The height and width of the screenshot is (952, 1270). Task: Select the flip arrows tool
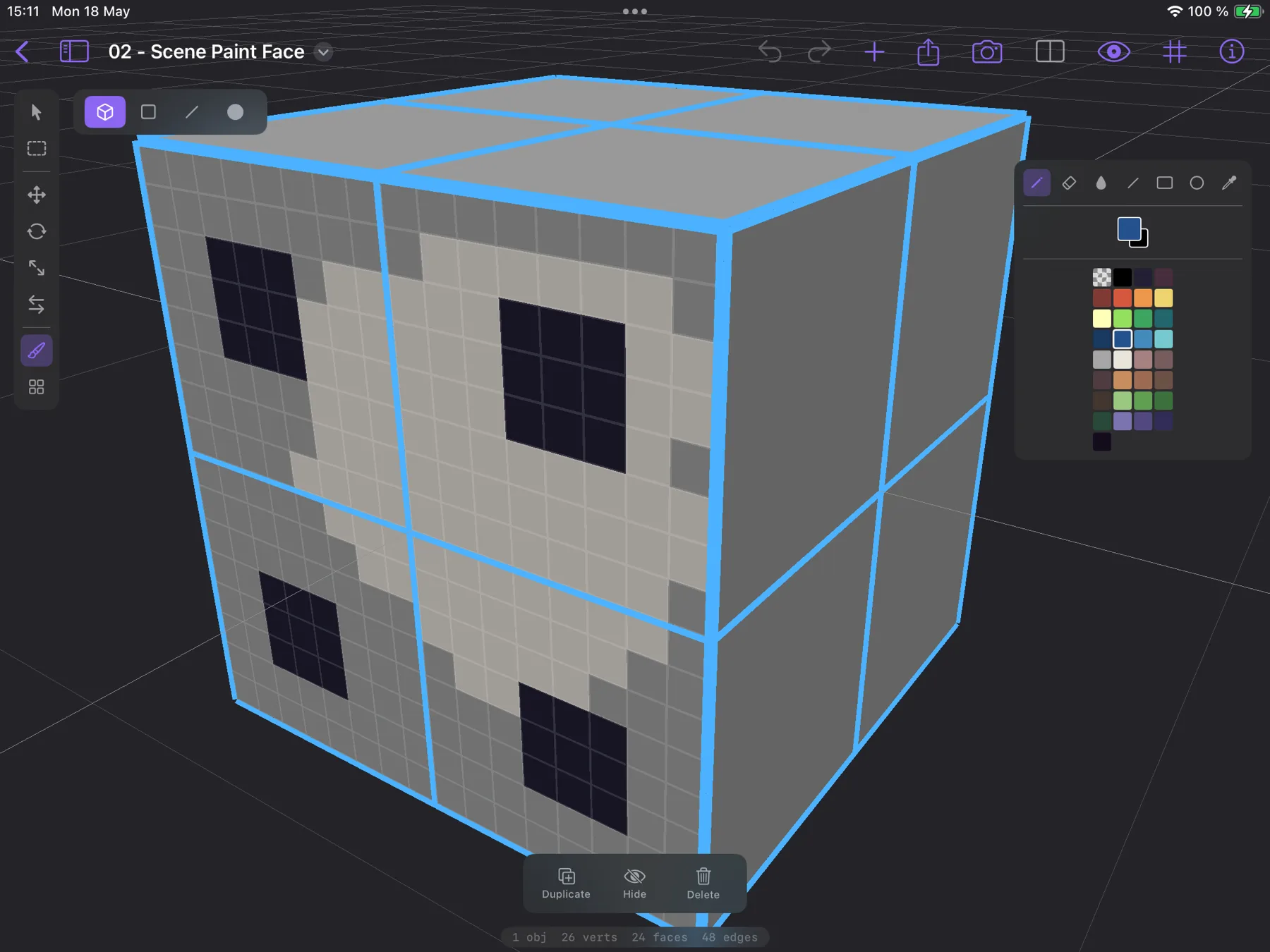click(37, 305)
